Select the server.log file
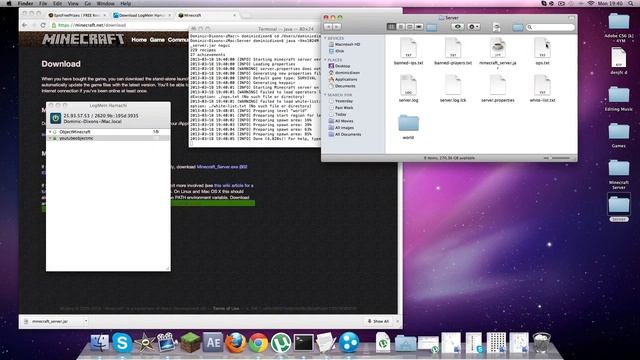Image resolution: width=640 pixels, height=360 pixels. tap(409, 89)
